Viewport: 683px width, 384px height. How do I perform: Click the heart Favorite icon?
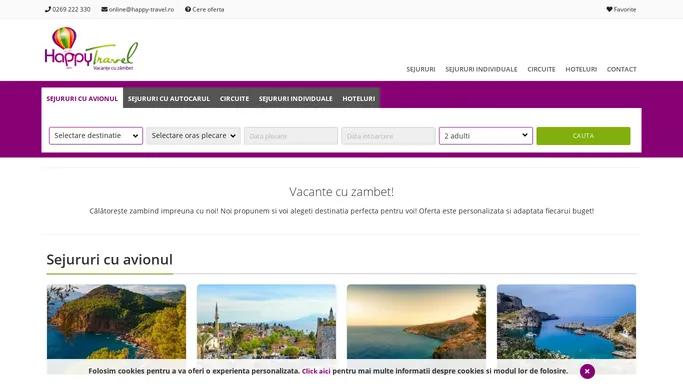pyautogui.click(x=609, y=9)
